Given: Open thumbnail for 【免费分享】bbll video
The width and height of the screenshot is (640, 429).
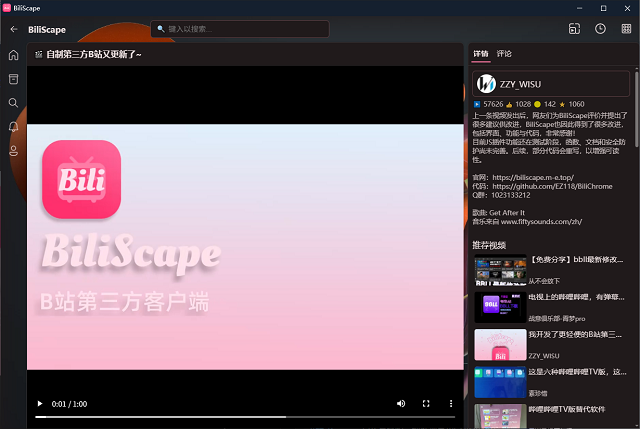Looking at the screenshot, I should pyautogui.click(x=500, y=270).
